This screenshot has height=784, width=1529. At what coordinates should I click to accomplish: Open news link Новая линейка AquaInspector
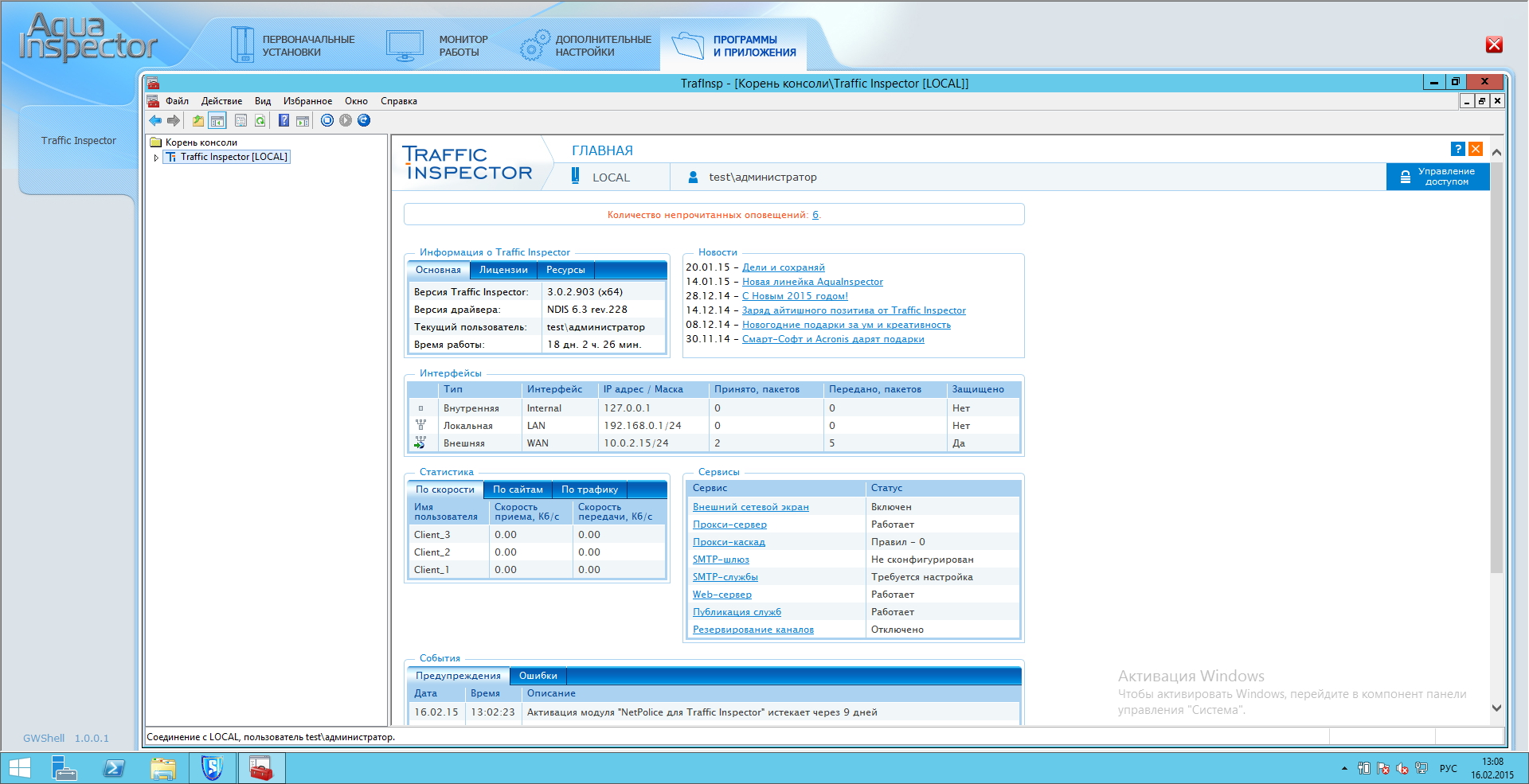[812, 282]
